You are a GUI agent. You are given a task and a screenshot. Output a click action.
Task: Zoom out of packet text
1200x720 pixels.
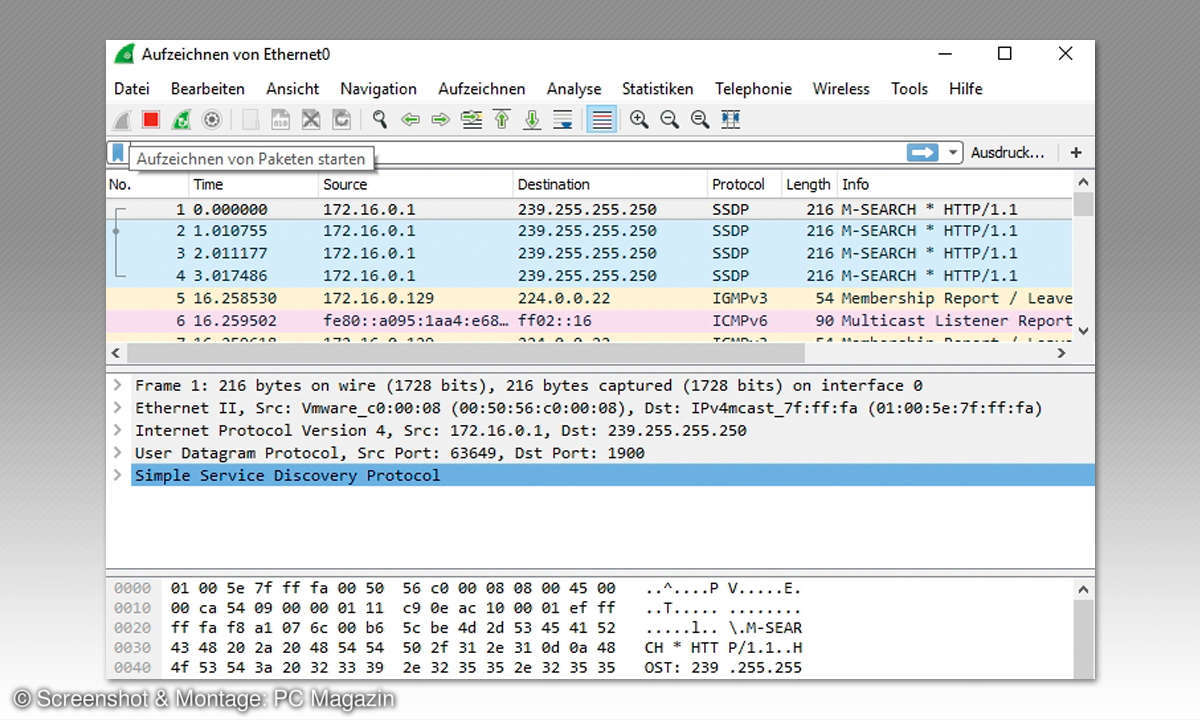(x=669, y=120)
